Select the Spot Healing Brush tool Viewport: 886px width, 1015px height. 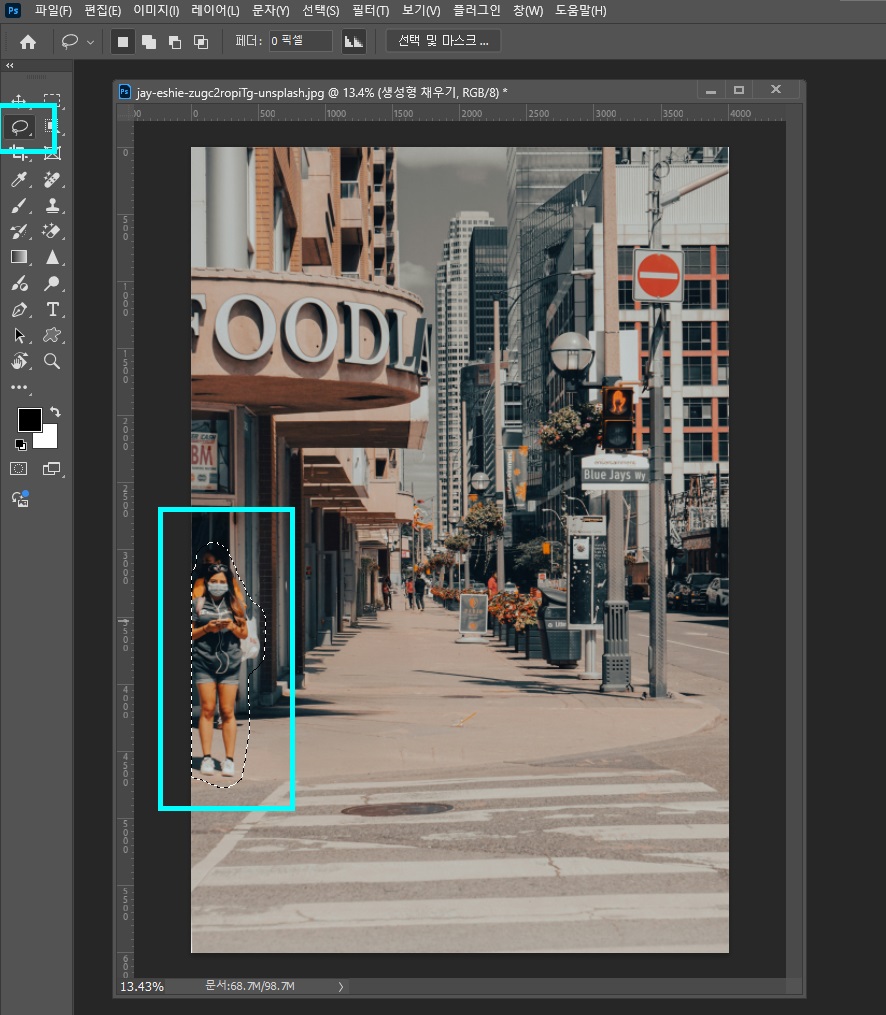(52, 179)
